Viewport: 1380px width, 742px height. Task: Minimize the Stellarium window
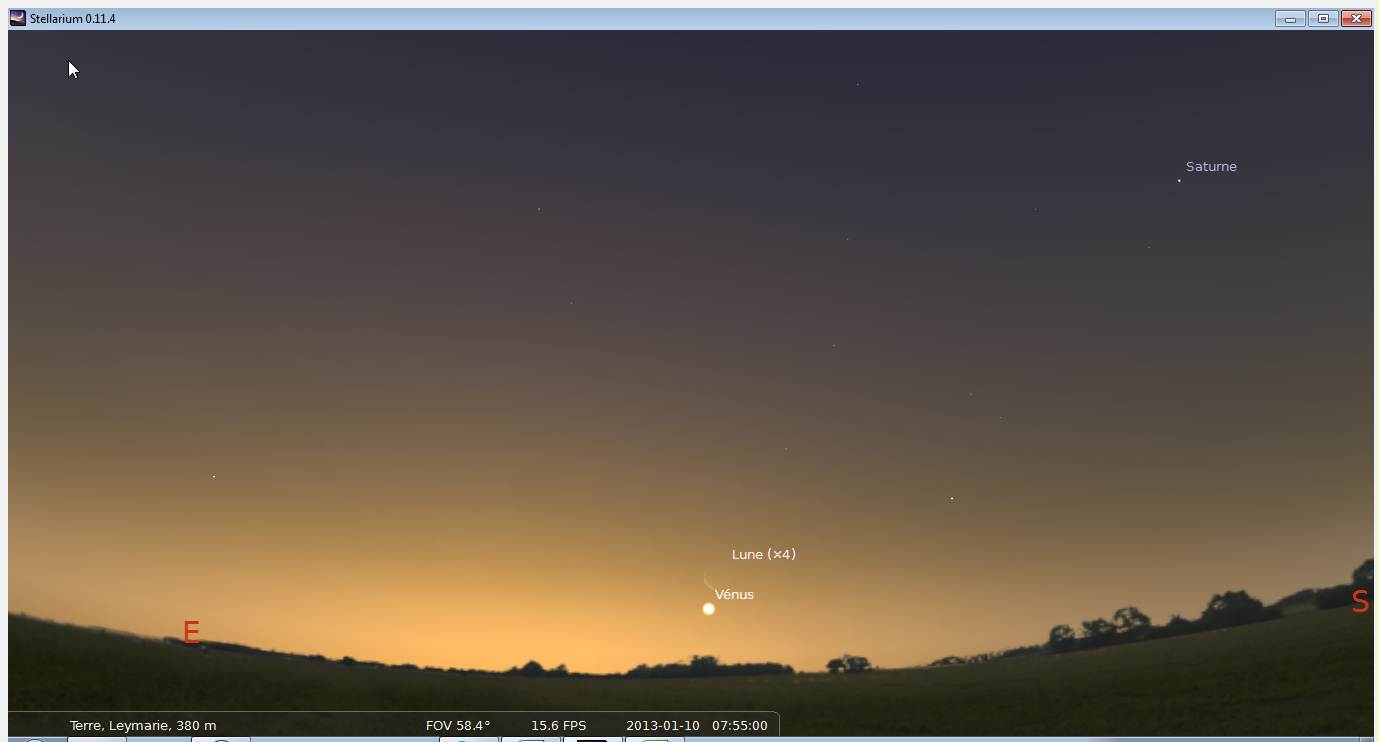[x=1290, y=18]
